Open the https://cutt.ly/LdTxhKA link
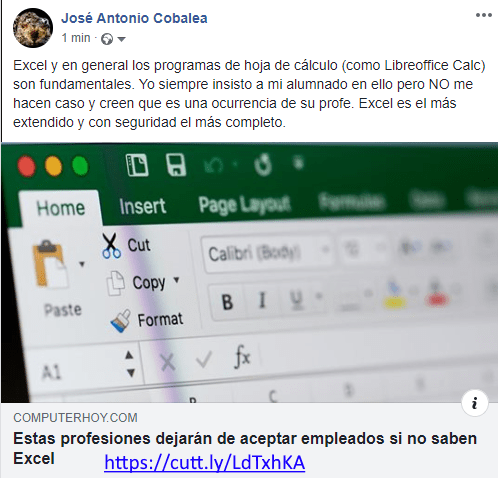Image resolution: width=498 pixels, height=480 pixels. [x=204, y=463]
